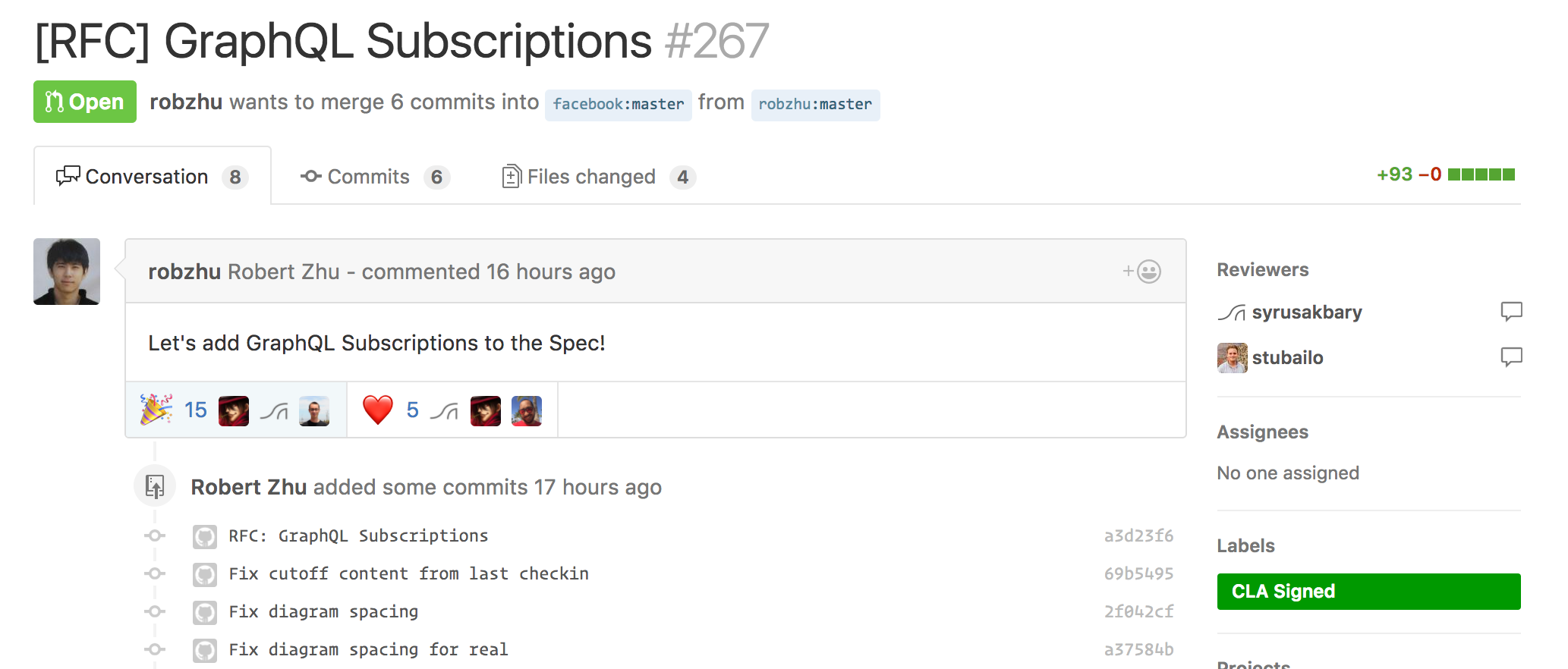Open the facebook:master branch link
This screenshot has height=669, width=1568.
tap(618, 105)
